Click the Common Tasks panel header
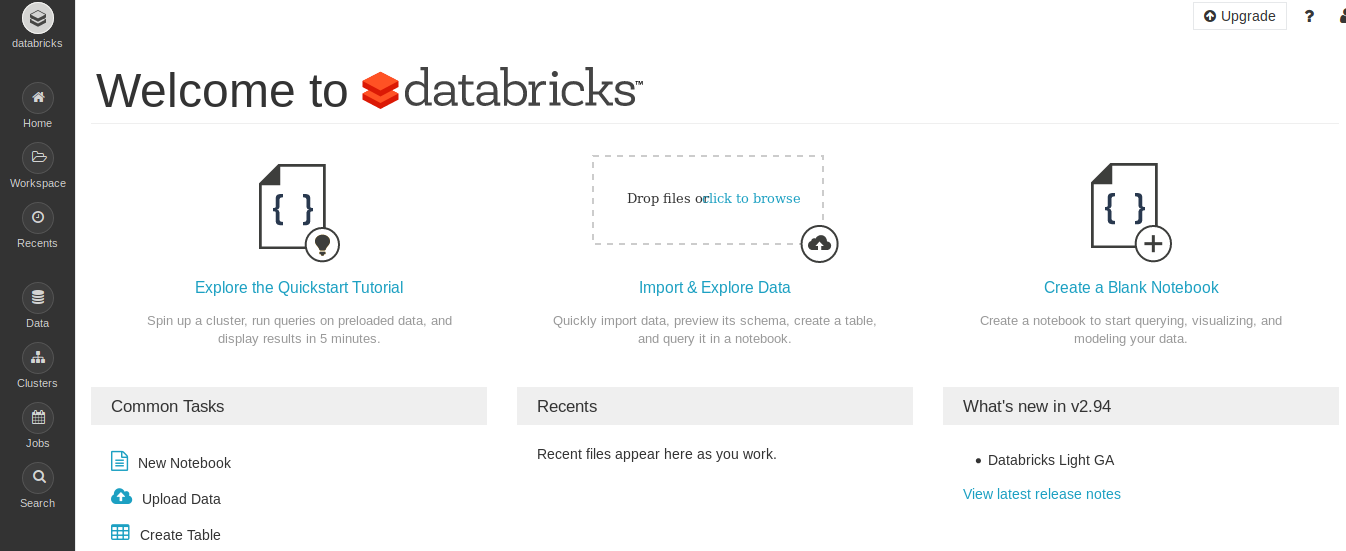Image resolution: width=1346 pixels, height=551 pixels. (289, 406)
